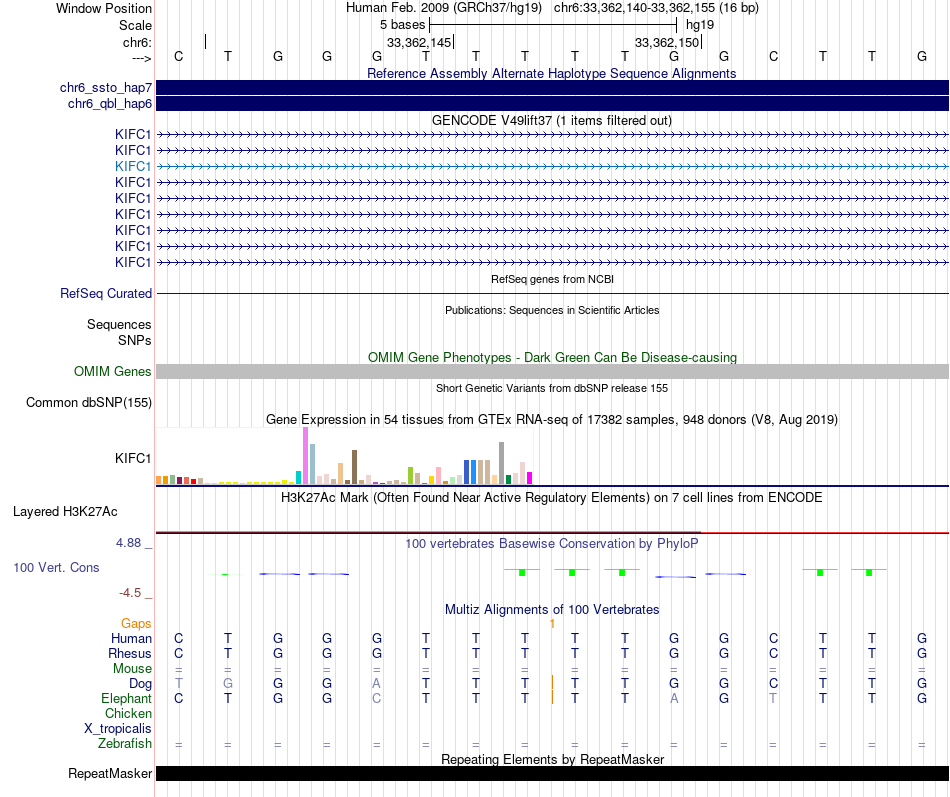Open the RefSeq genes from NCBI title

pos(552,279)
